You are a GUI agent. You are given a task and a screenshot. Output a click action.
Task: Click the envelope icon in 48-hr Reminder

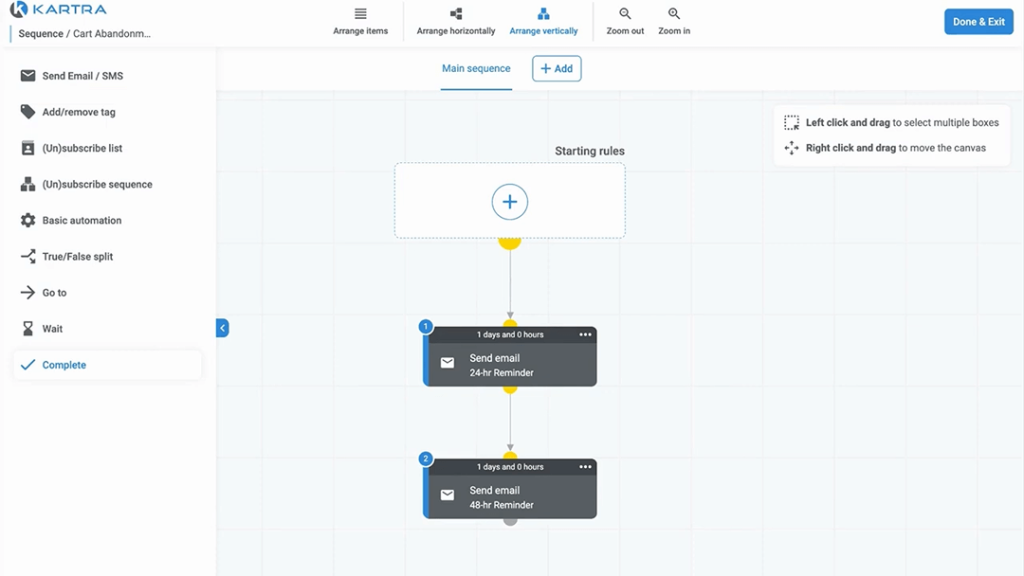tap(447, 495)
